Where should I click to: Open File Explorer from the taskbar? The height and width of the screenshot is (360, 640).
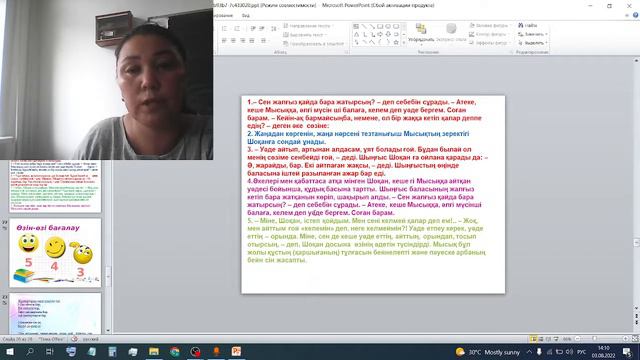point(154,351)
